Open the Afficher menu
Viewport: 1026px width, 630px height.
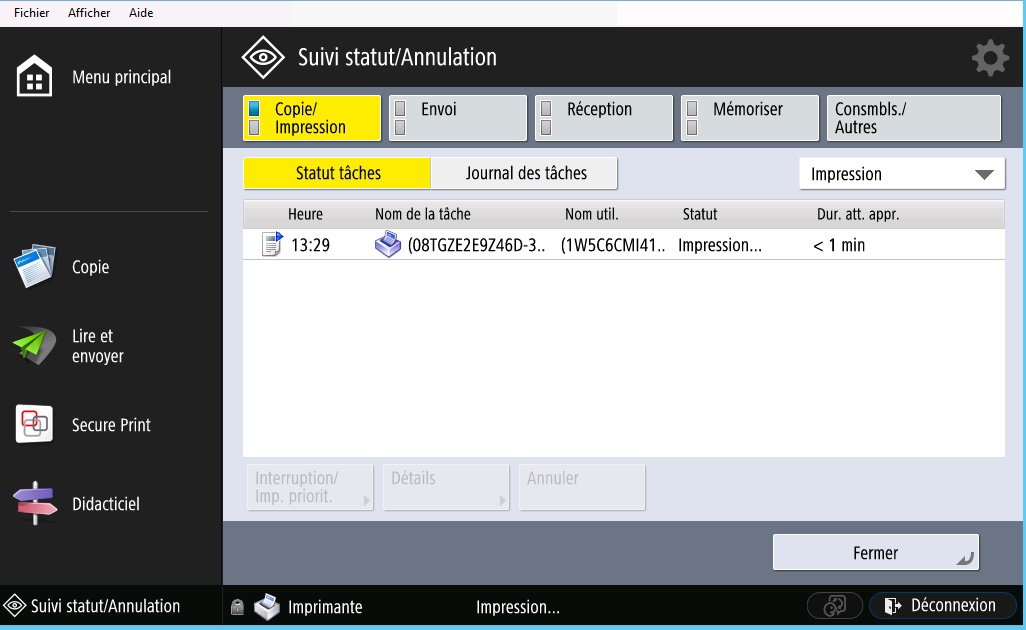coord(89,13)
